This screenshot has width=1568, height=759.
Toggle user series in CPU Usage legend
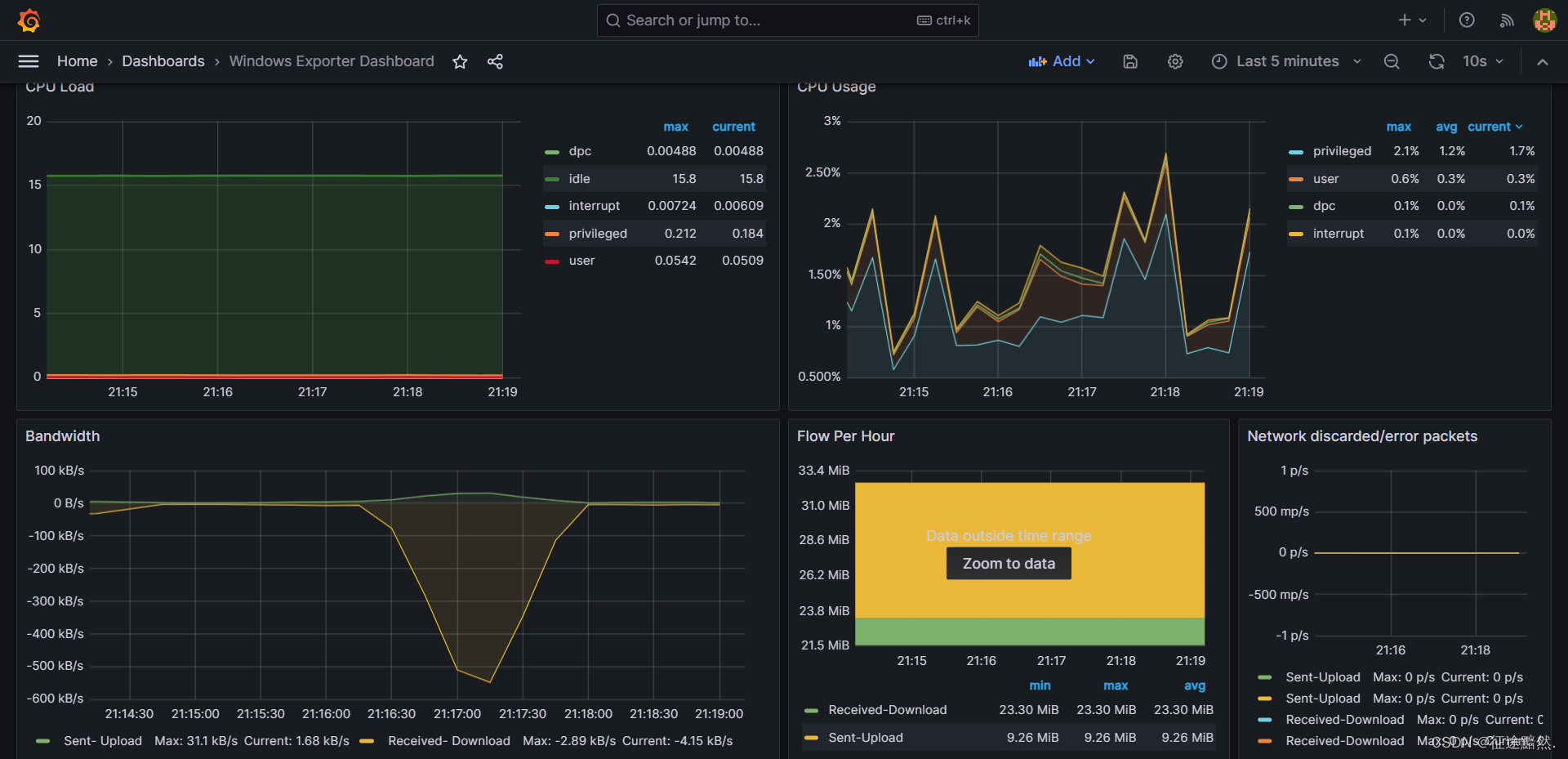pos(1325,179)
